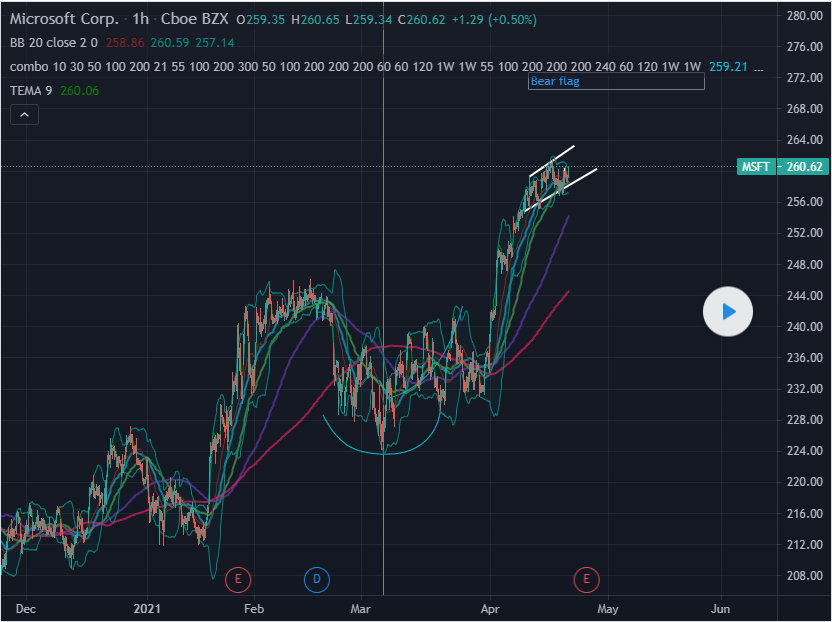
Task: Click the blue dividend D marker
Action: pos(316,578)
